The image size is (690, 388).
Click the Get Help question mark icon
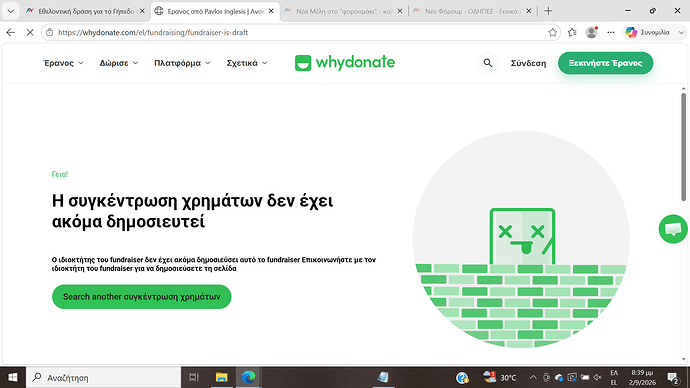click(462, 377)
